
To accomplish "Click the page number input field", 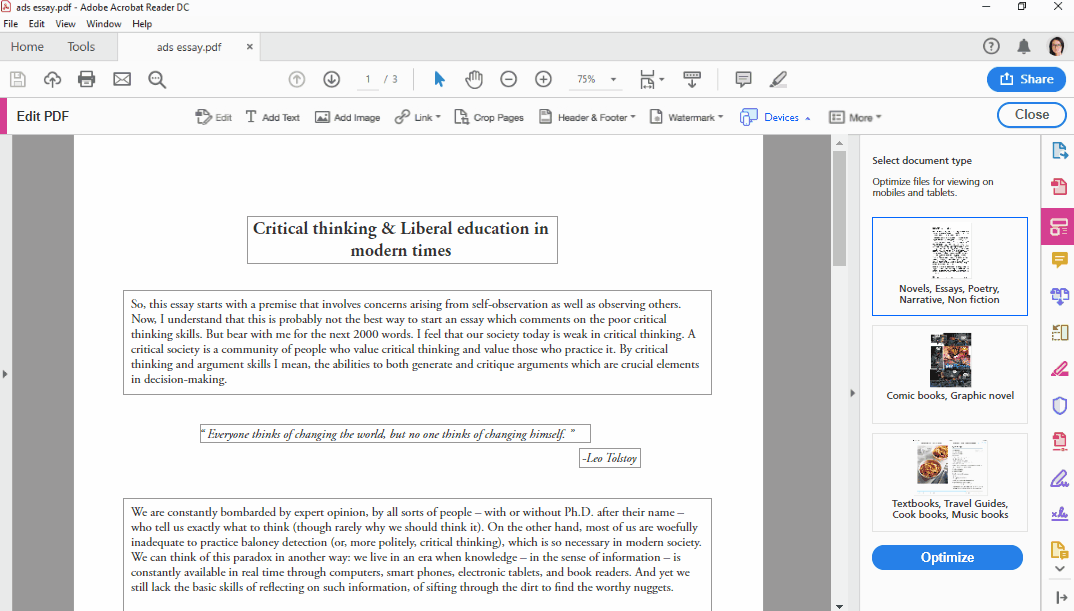I will click(368, 79).
